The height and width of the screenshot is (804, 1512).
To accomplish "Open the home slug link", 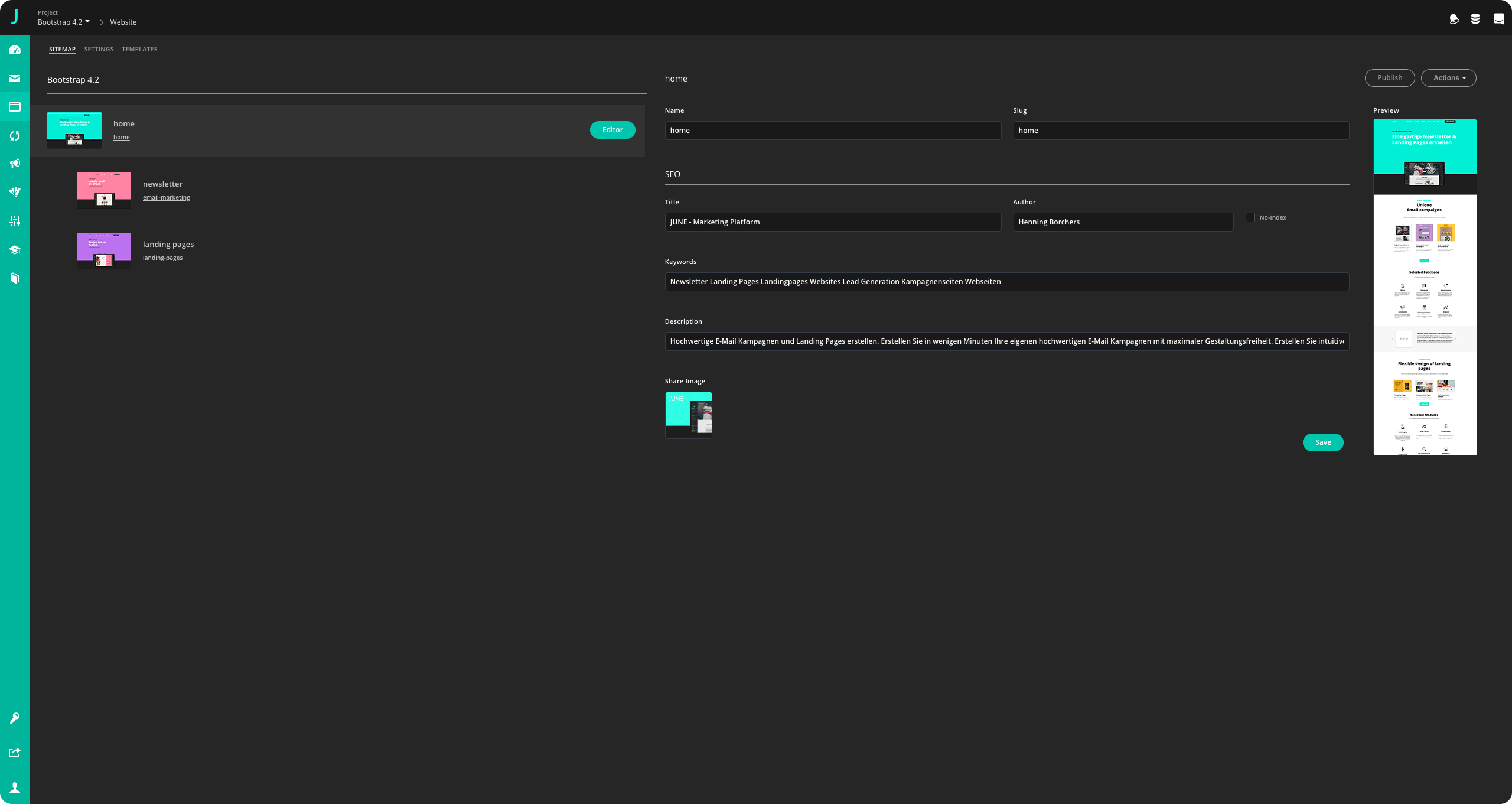I will click(122, 137).
